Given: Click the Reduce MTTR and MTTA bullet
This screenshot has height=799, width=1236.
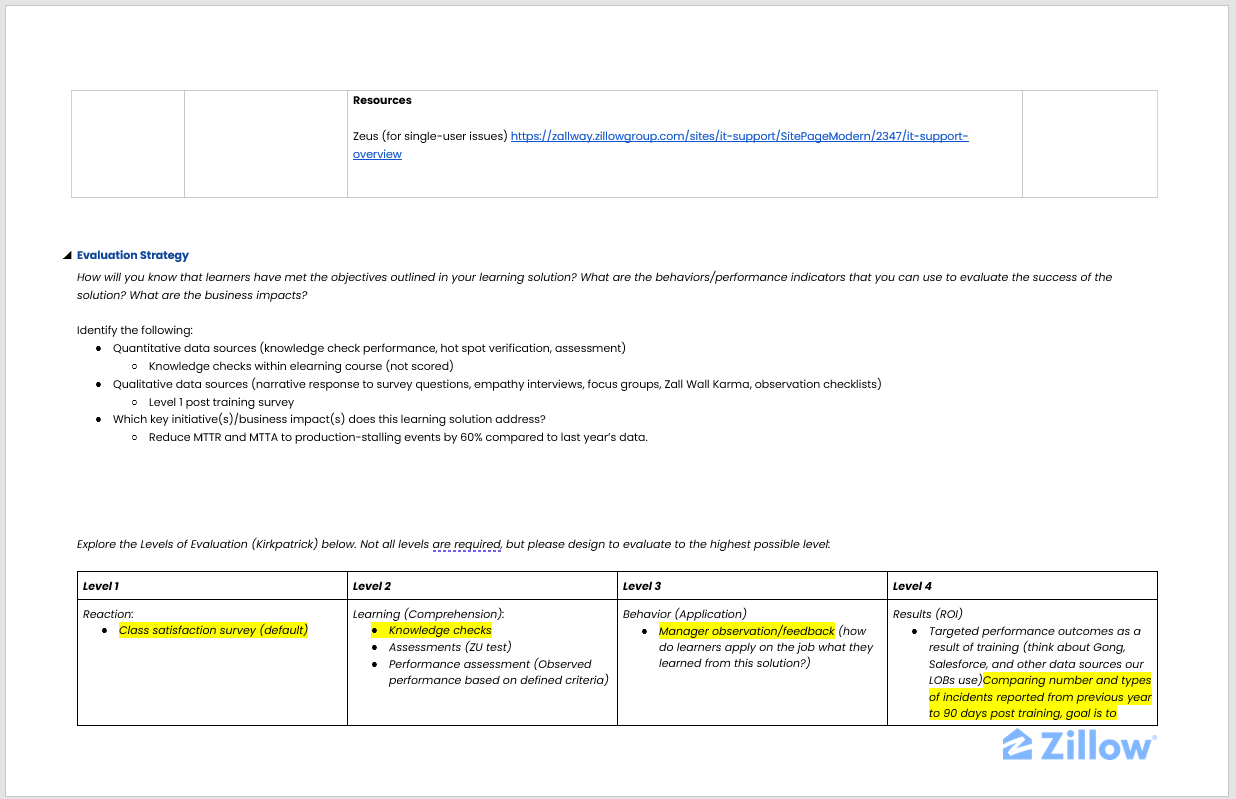Looking at the screenshot, I should pos(398,438).
